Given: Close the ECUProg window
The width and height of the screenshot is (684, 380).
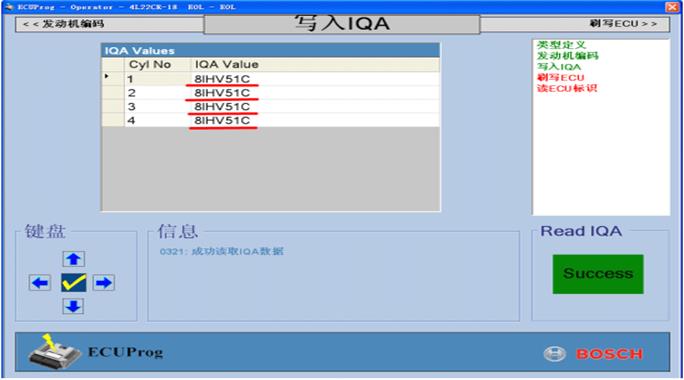Looking at the screenshot, I should click(x=672, y=7).
